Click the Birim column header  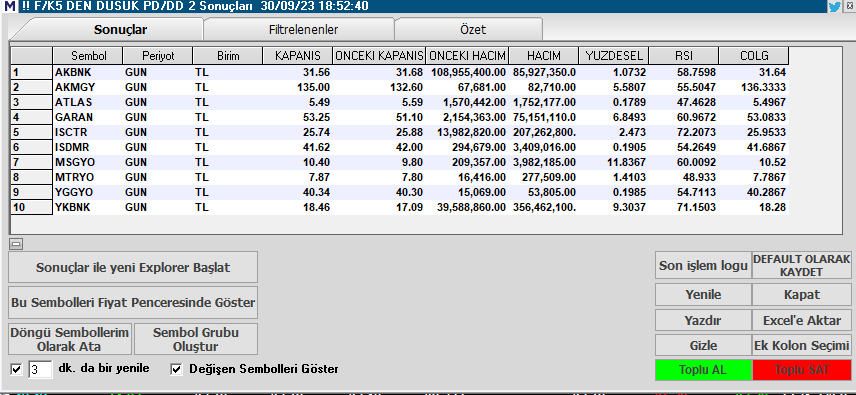click(x=228, y=56)
